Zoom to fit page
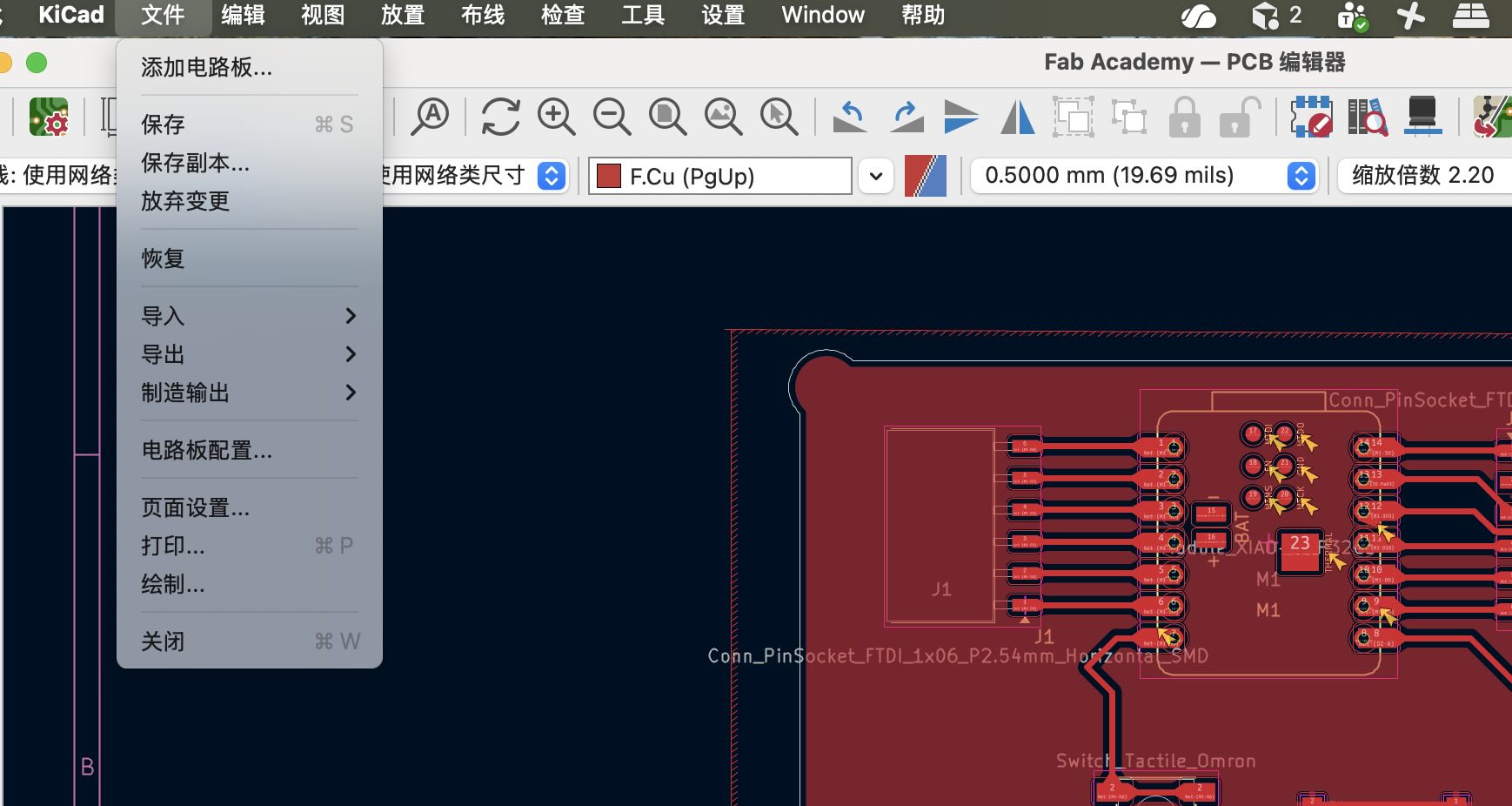The image size is (1512, 806). pyautogui.click(x=668, y=117)
